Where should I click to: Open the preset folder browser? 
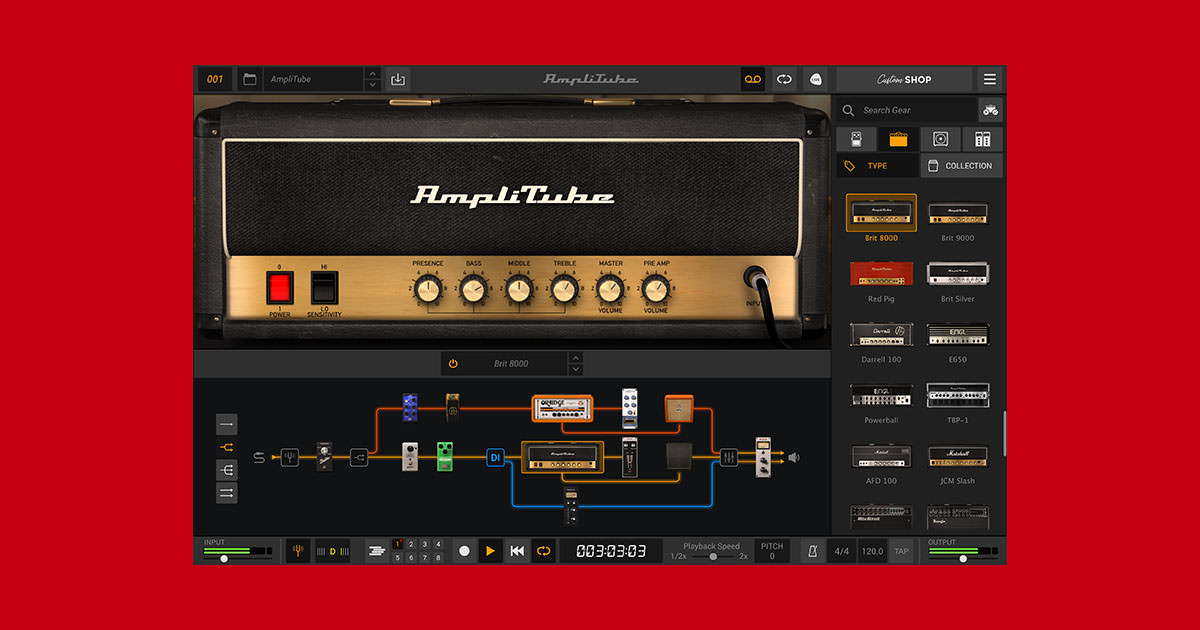pos(249,78)
